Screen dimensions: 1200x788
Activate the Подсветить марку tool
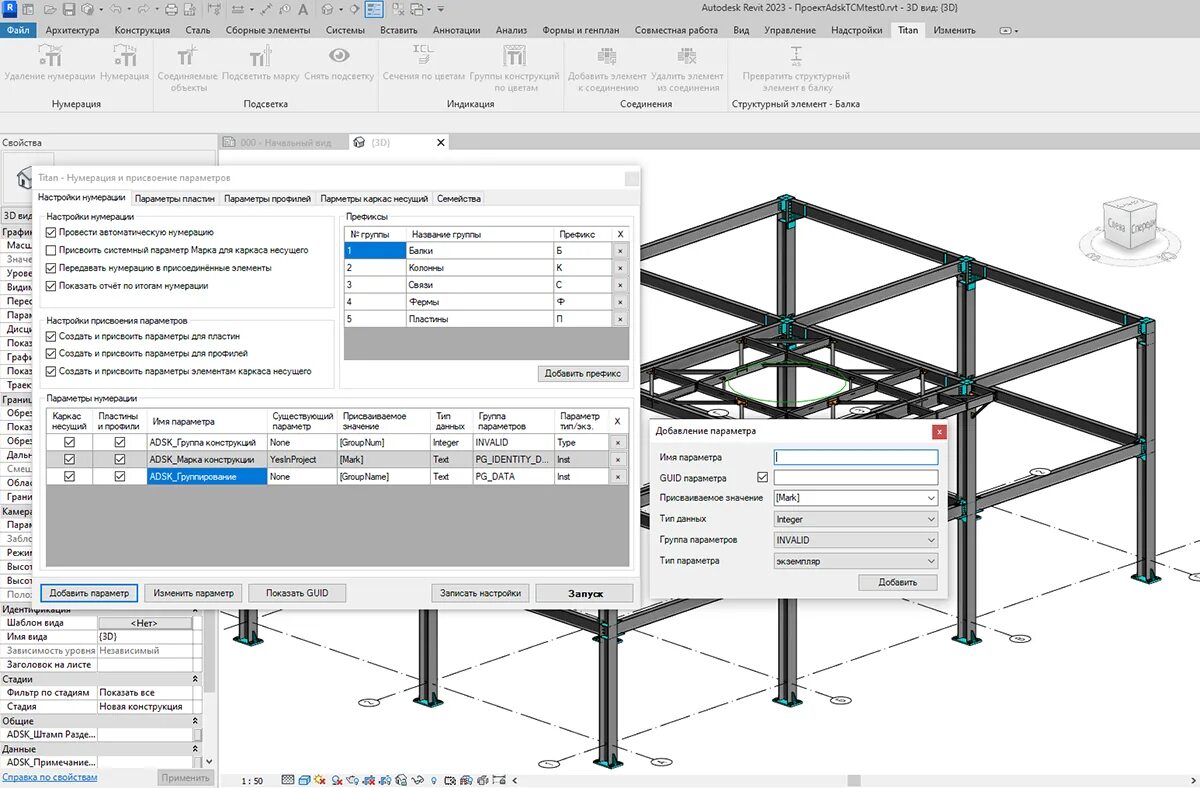(x=260, y=64)
